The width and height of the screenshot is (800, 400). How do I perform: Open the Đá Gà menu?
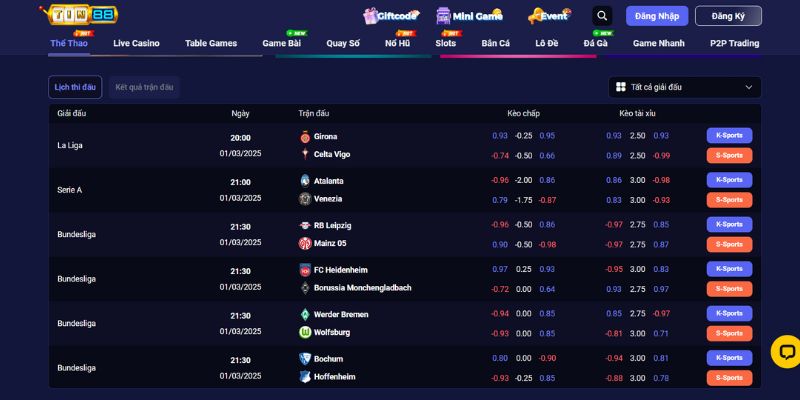[x=595, y=43]
